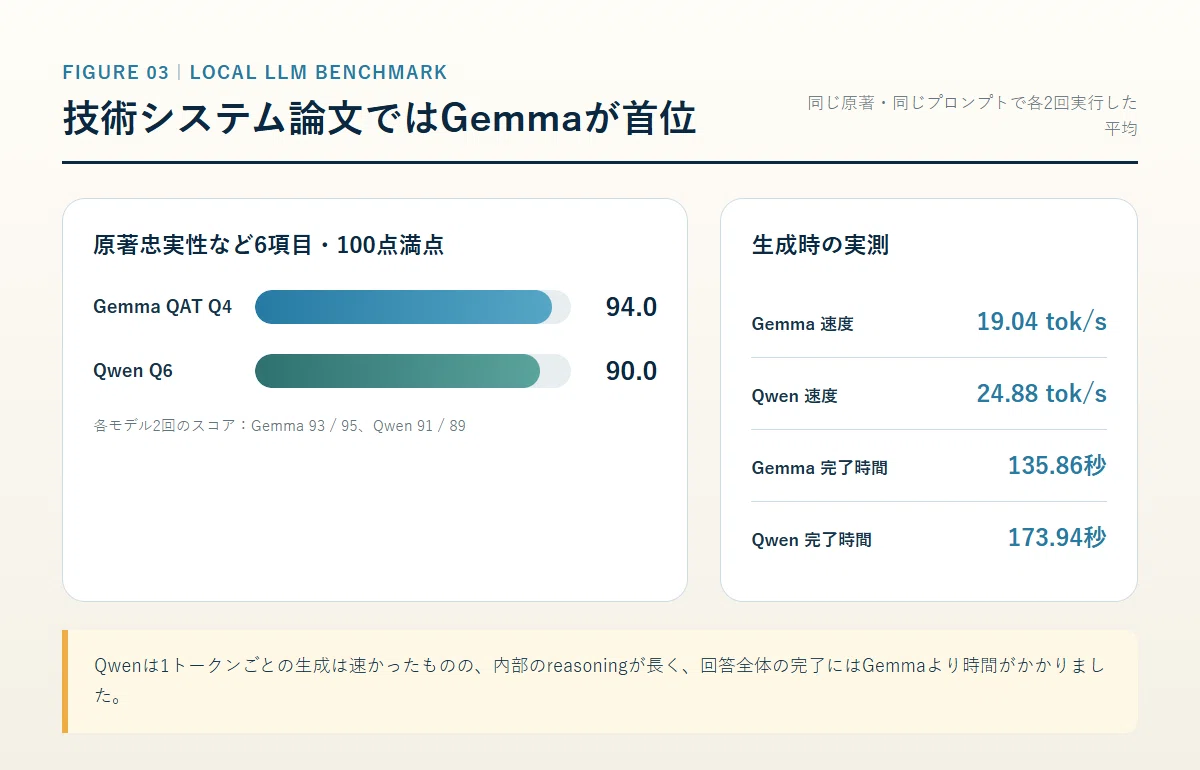This screenshot has width=1200, height=770.
Task: Click the Gemma 速度 row label
Action: coord(802,324)
